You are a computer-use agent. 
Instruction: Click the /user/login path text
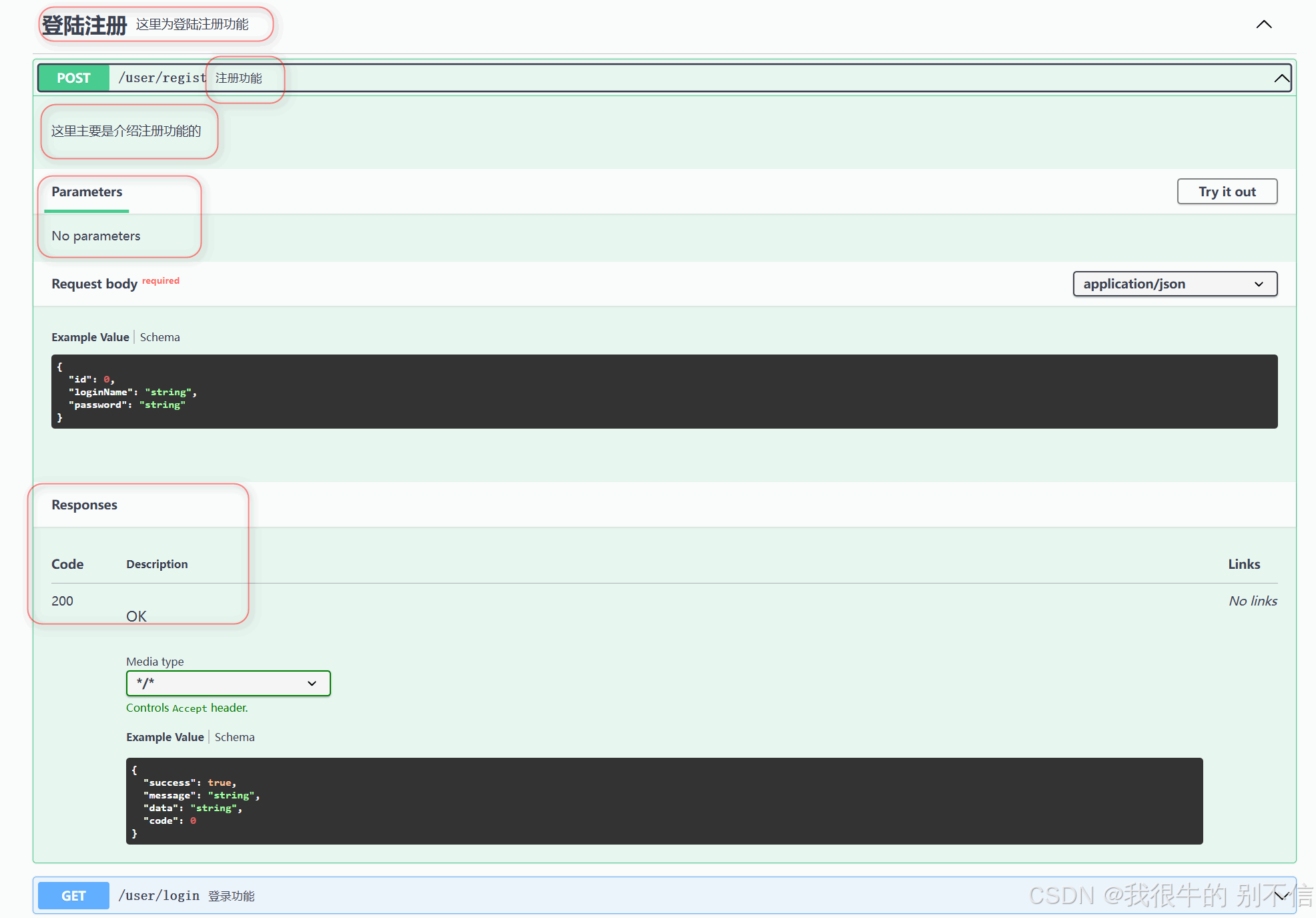[159, 895]
